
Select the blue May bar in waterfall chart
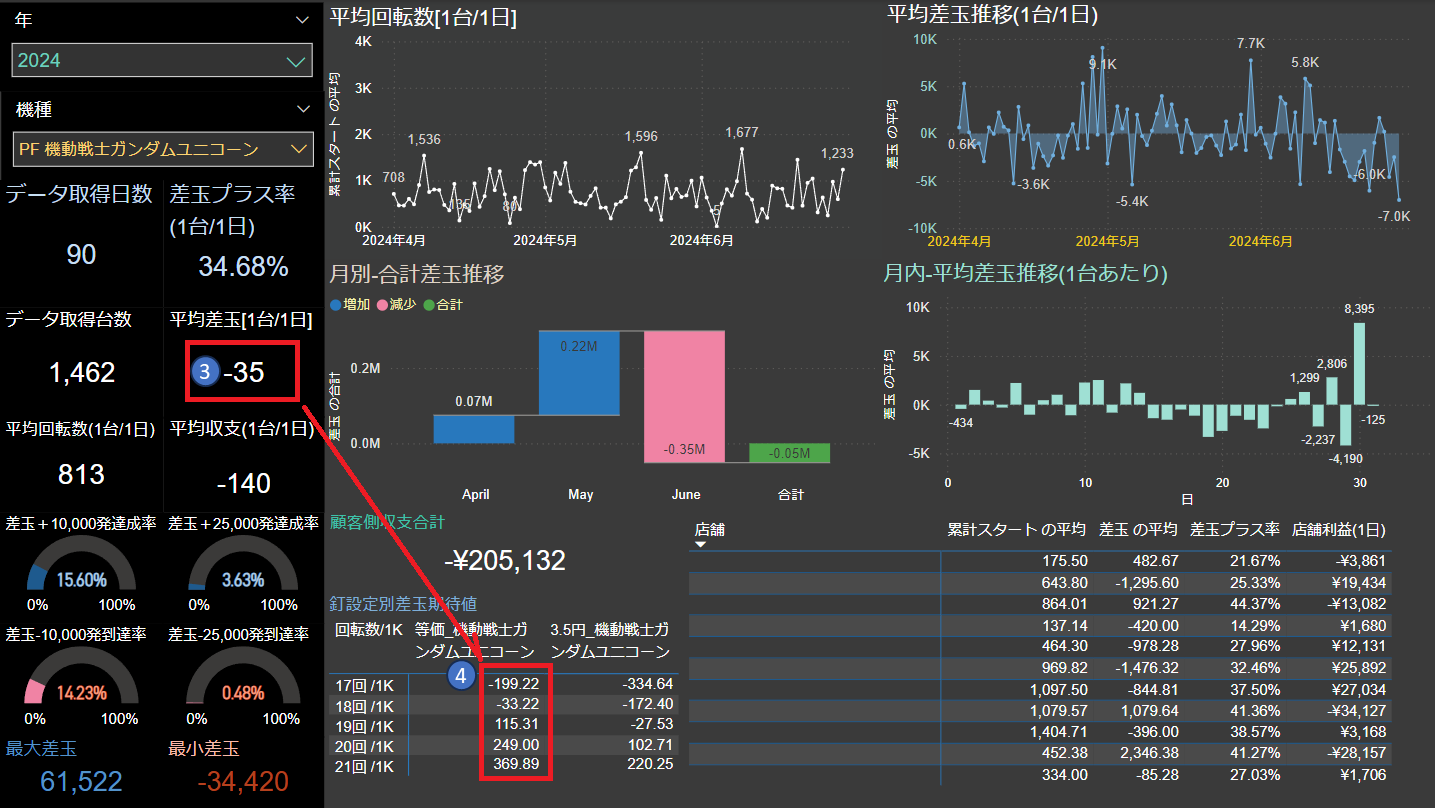point(579,373)
